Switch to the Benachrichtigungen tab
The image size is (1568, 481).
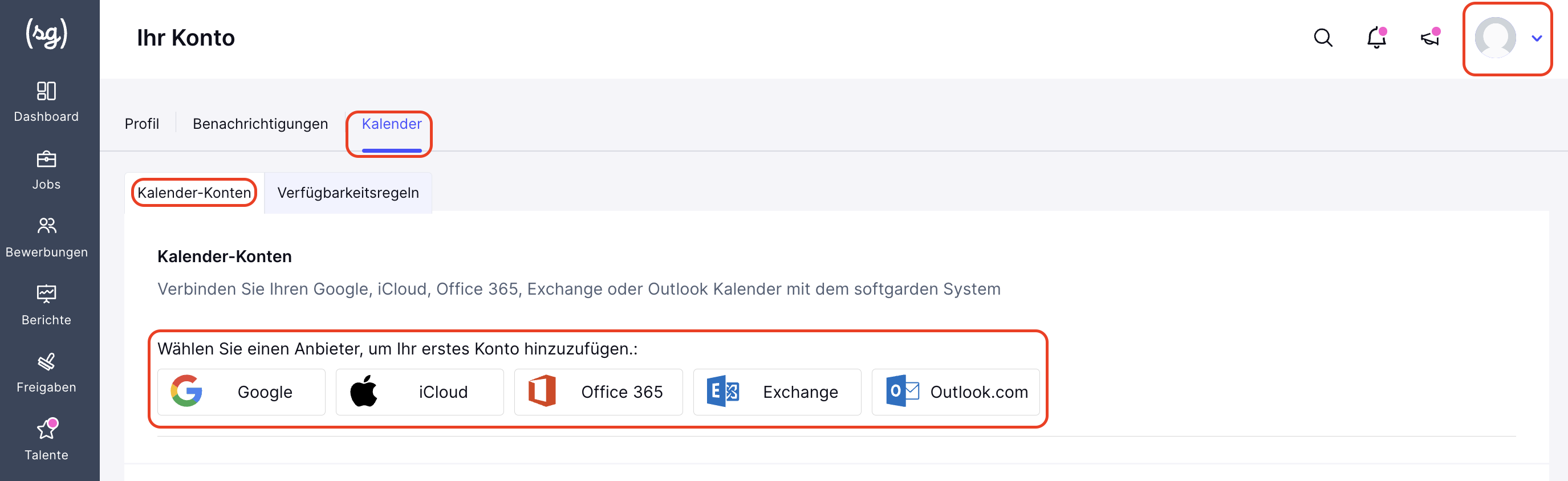[x=260, y=124]
